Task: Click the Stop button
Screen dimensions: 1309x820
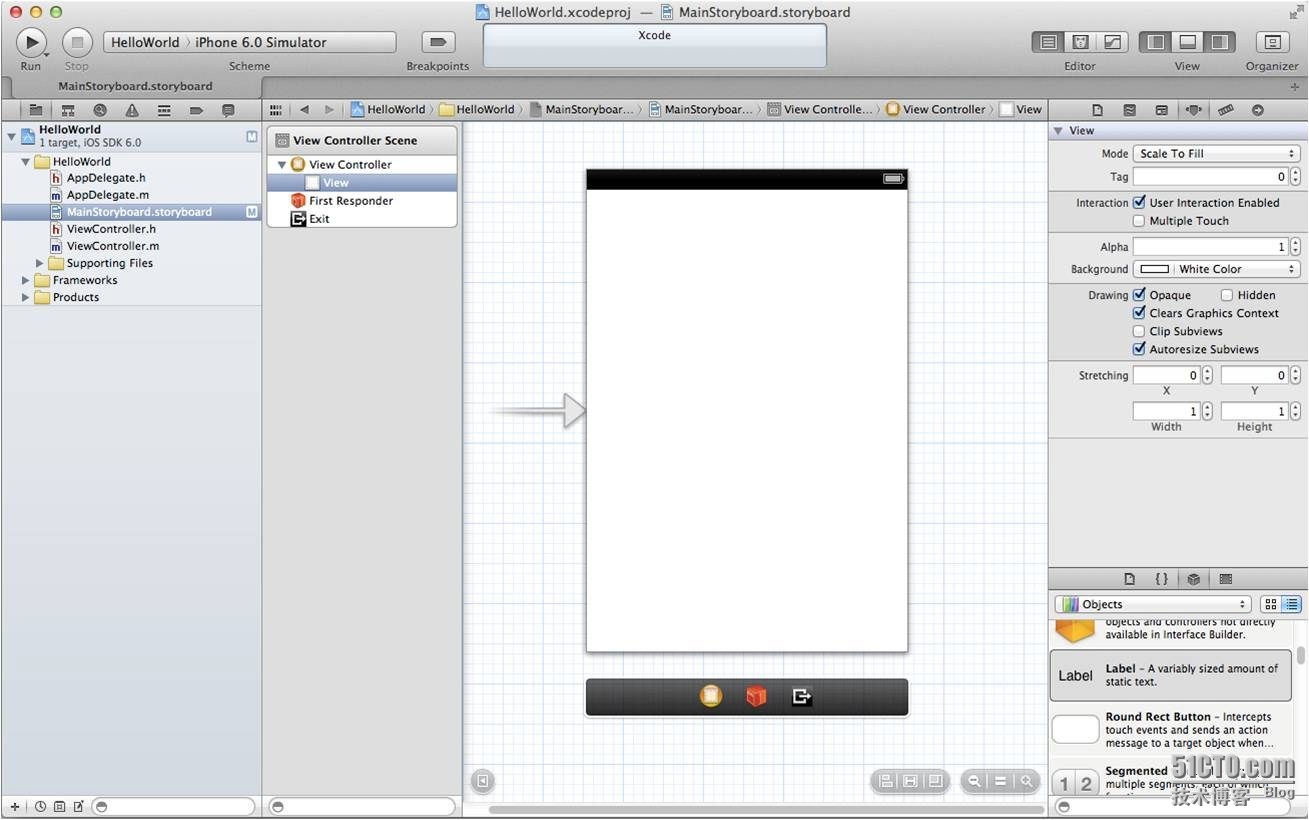Action: tap(77, 42)
